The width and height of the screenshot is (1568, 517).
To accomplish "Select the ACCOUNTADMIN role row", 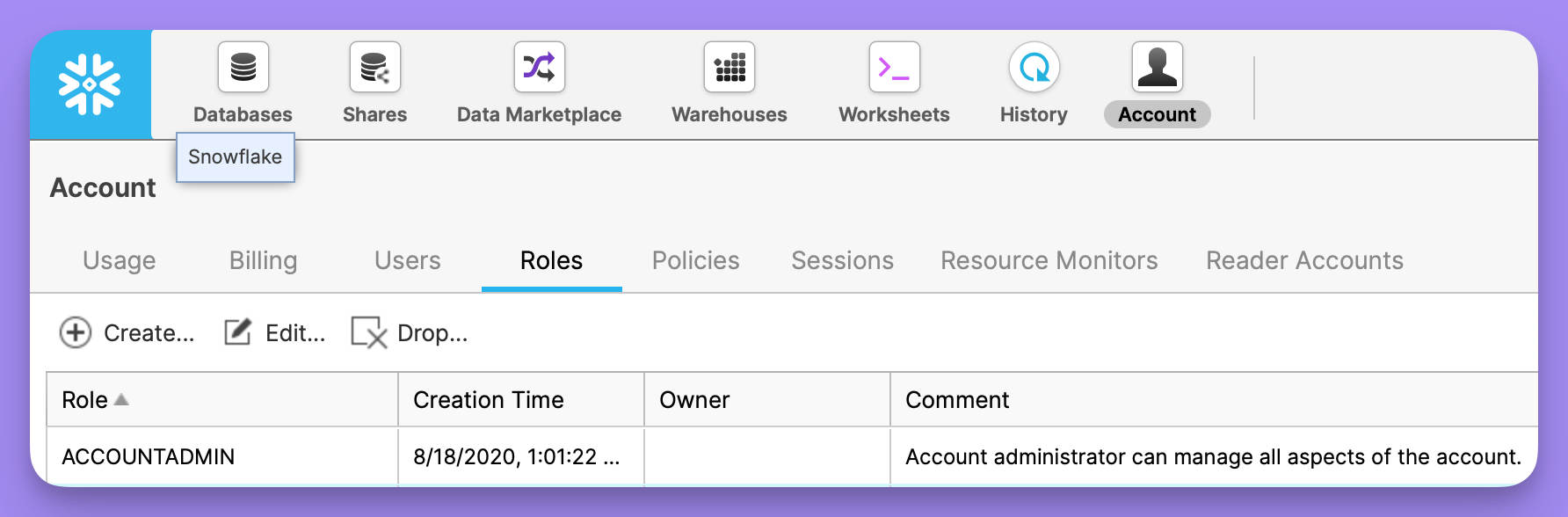I will pos(792,456).
